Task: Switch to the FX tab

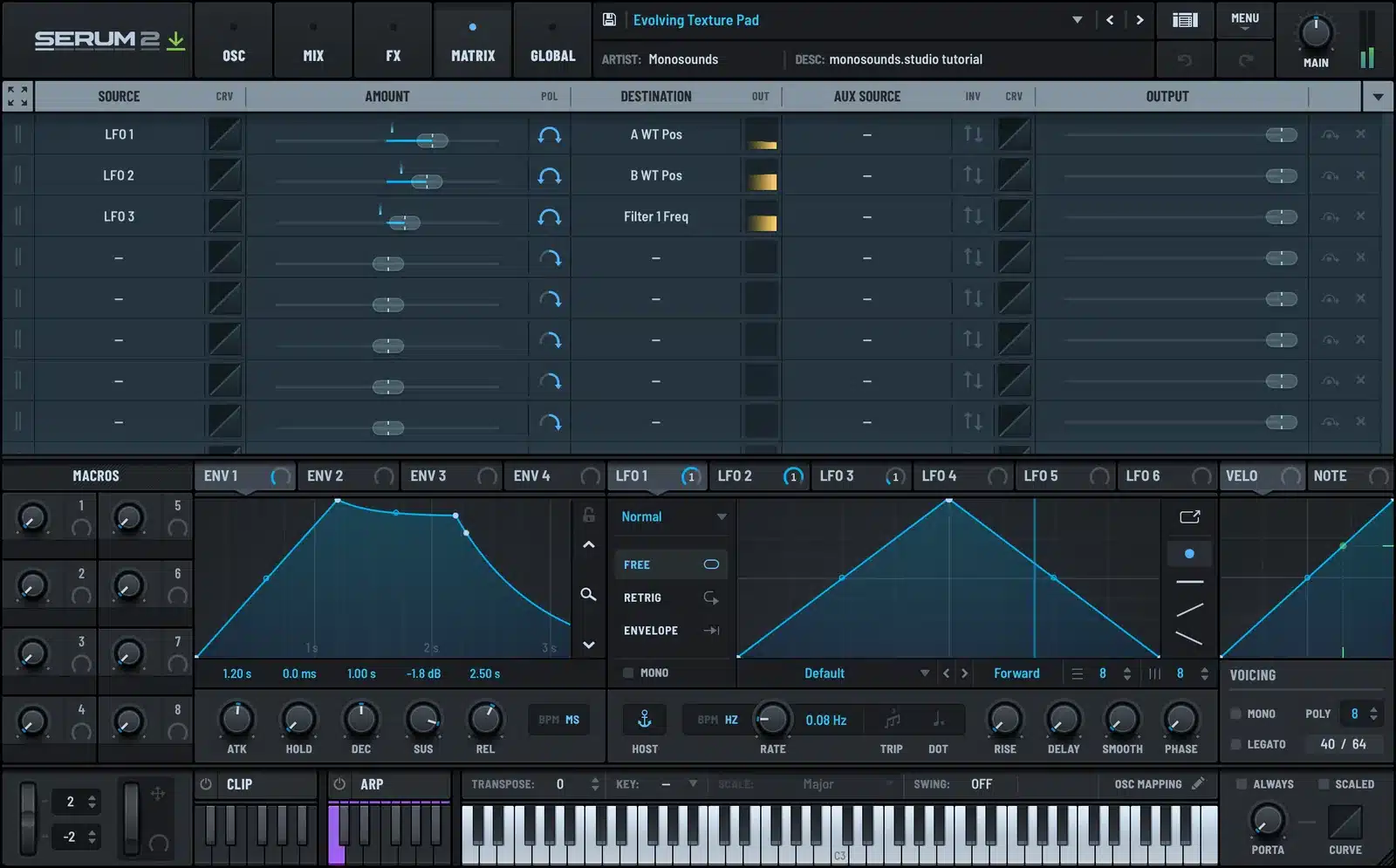Action: click(393, 41)
